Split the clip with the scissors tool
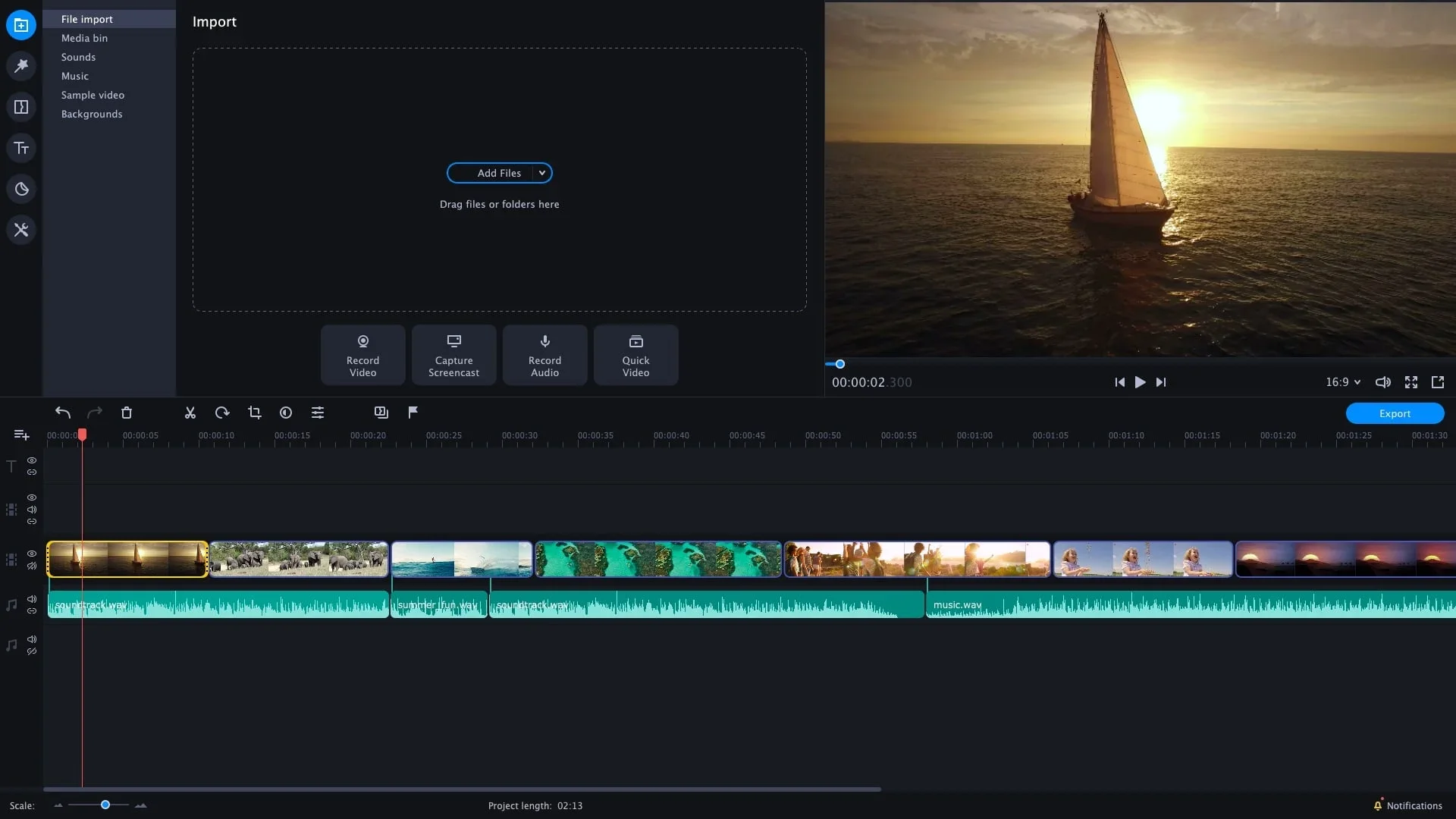 (190, 413)
